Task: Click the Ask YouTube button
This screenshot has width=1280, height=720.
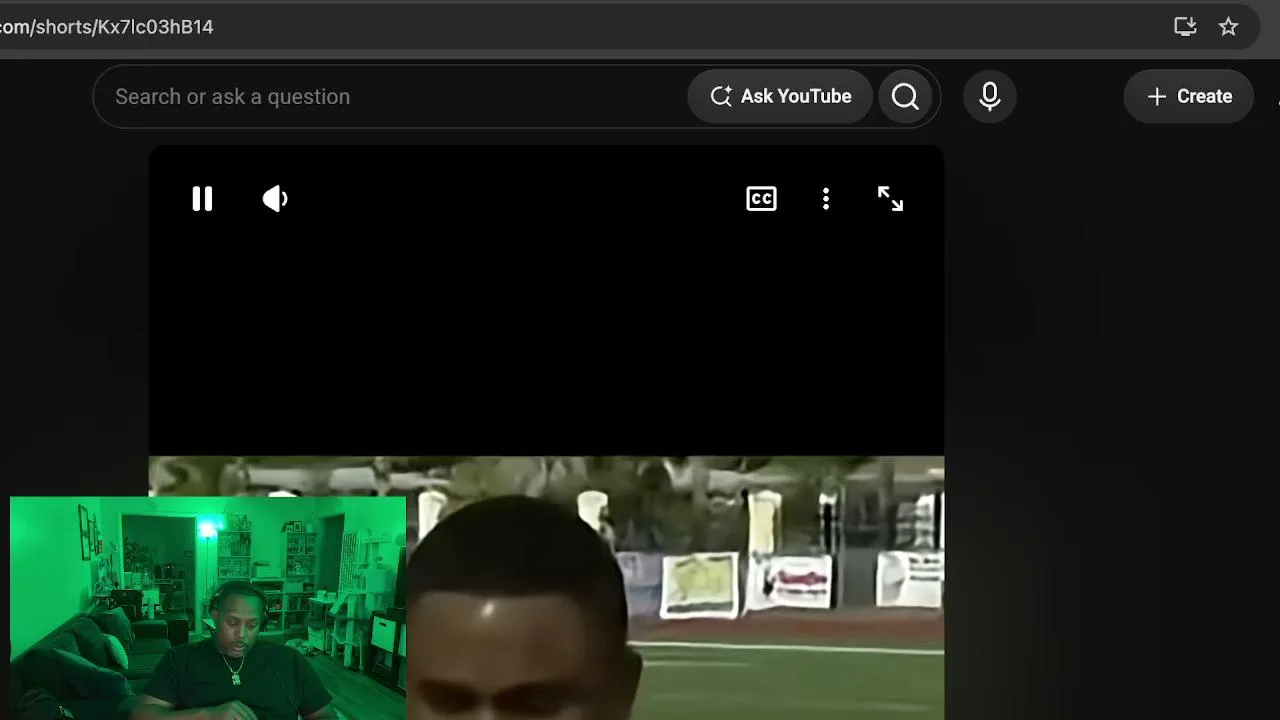Action: tap(780, 96)
